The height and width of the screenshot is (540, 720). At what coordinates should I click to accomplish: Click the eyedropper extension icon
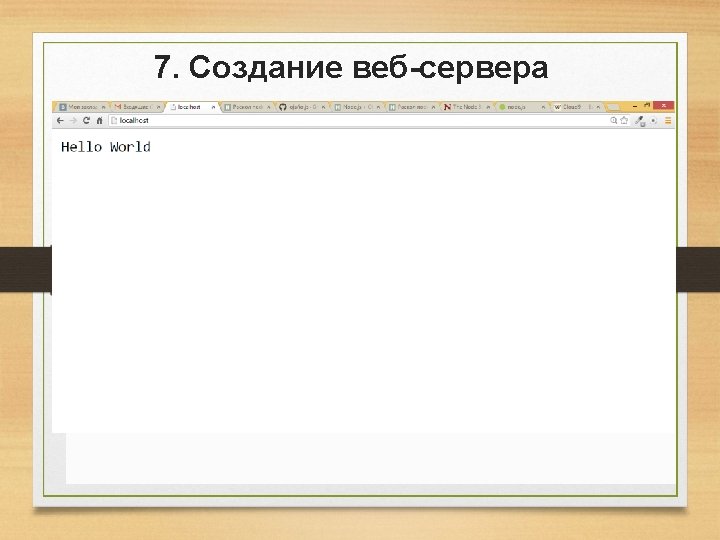[x=640, y=121]
